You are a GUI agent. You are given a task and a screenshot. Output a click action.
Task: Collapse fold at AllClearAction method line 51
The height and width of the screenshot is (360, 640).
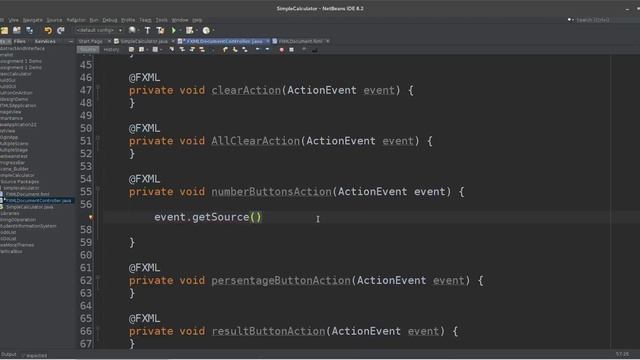[x=98, y=138]
